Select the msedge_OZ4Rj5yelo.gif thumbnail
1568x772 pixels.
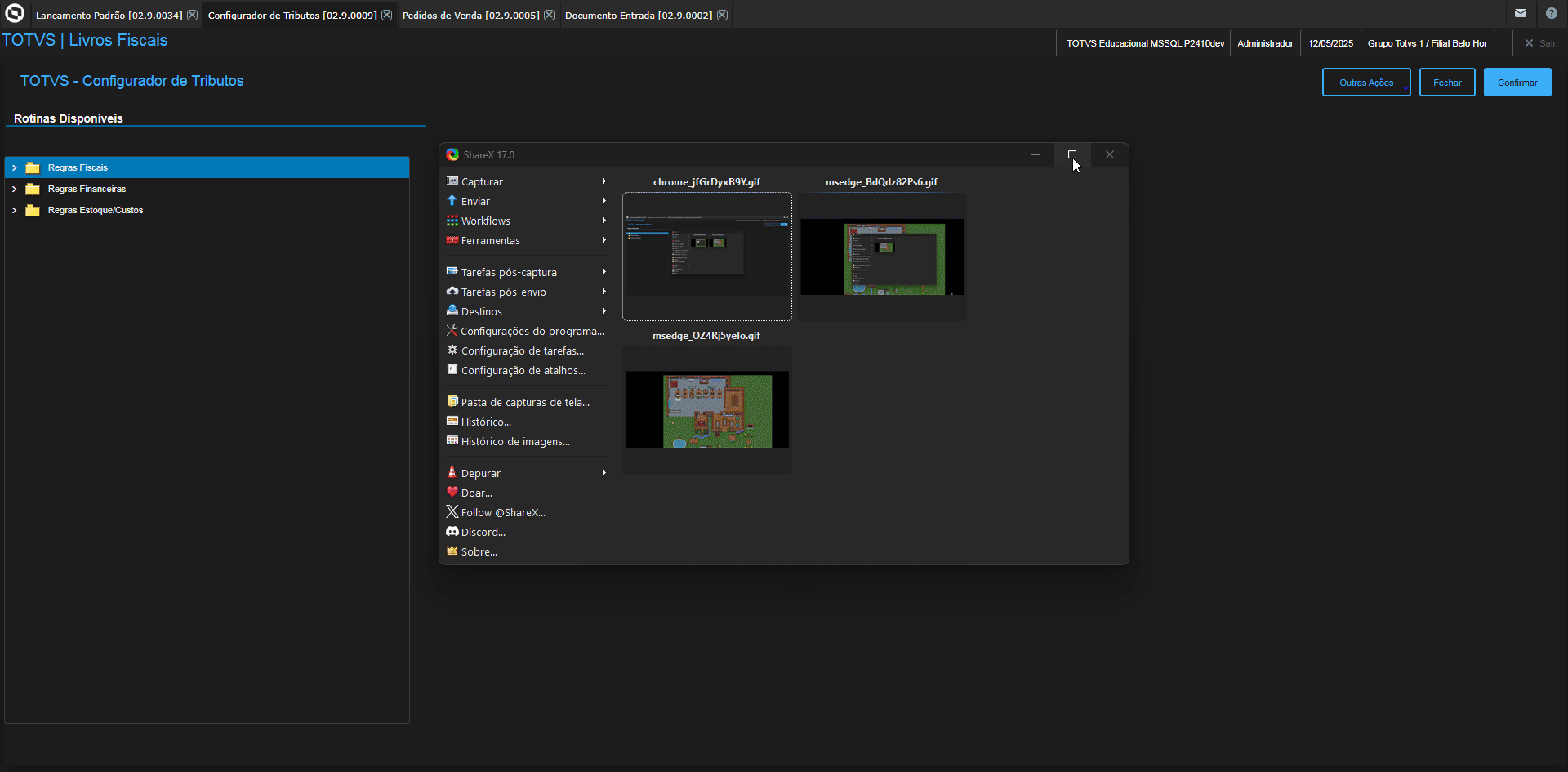(x=707, y=410)
